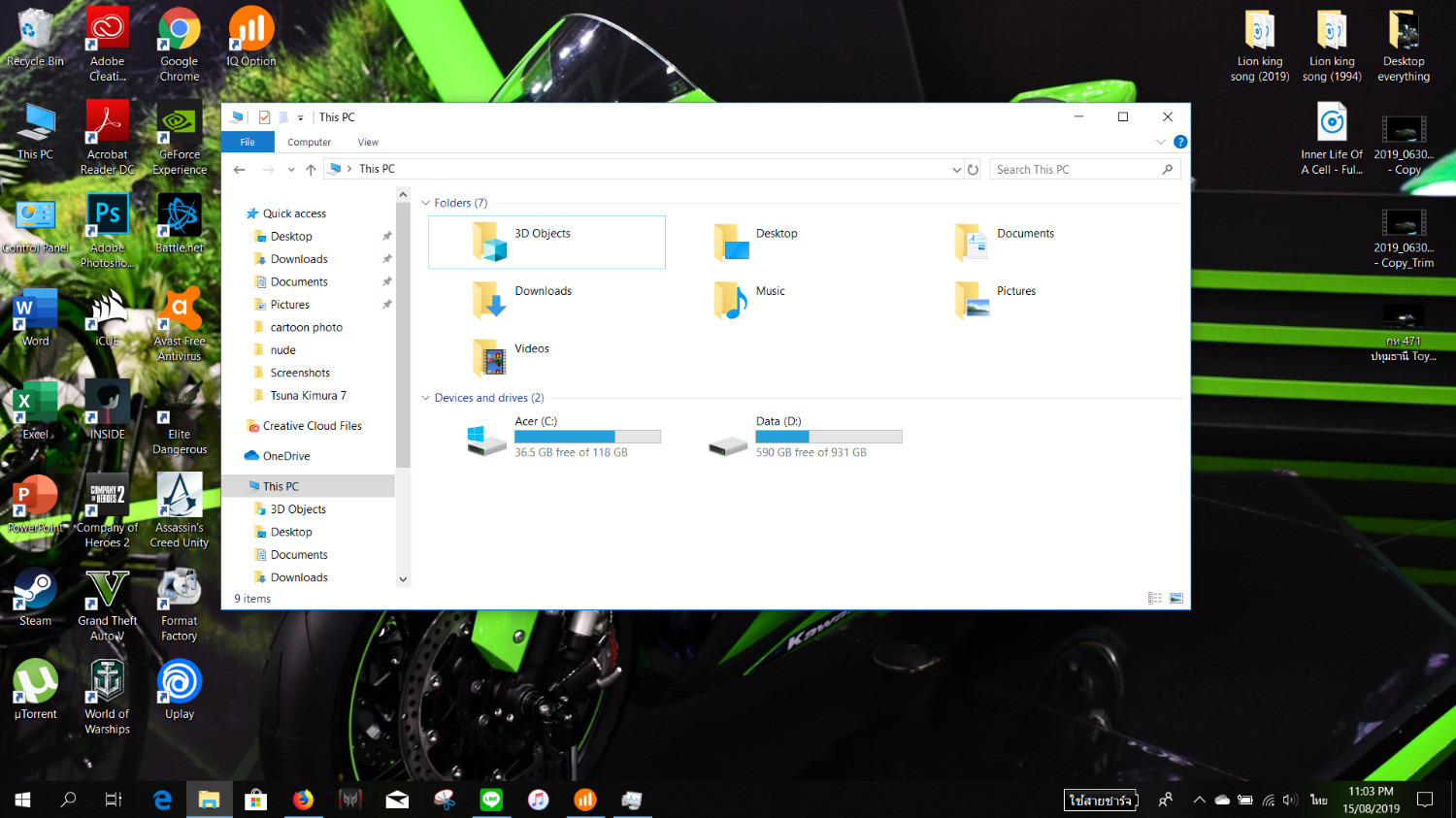Click the Windows Start button

22,800
